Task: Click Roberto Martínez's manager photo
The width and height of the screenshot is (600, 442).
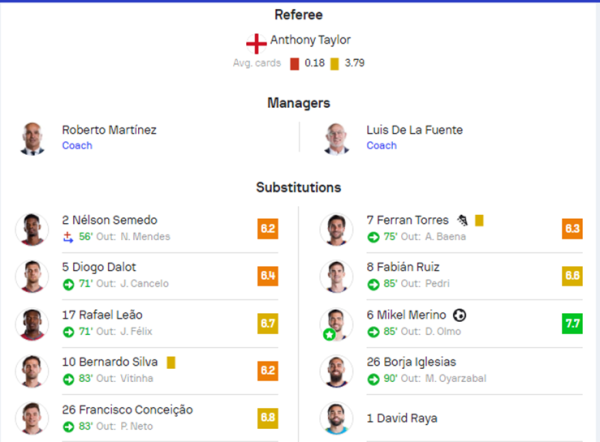Action: [33, 138]
